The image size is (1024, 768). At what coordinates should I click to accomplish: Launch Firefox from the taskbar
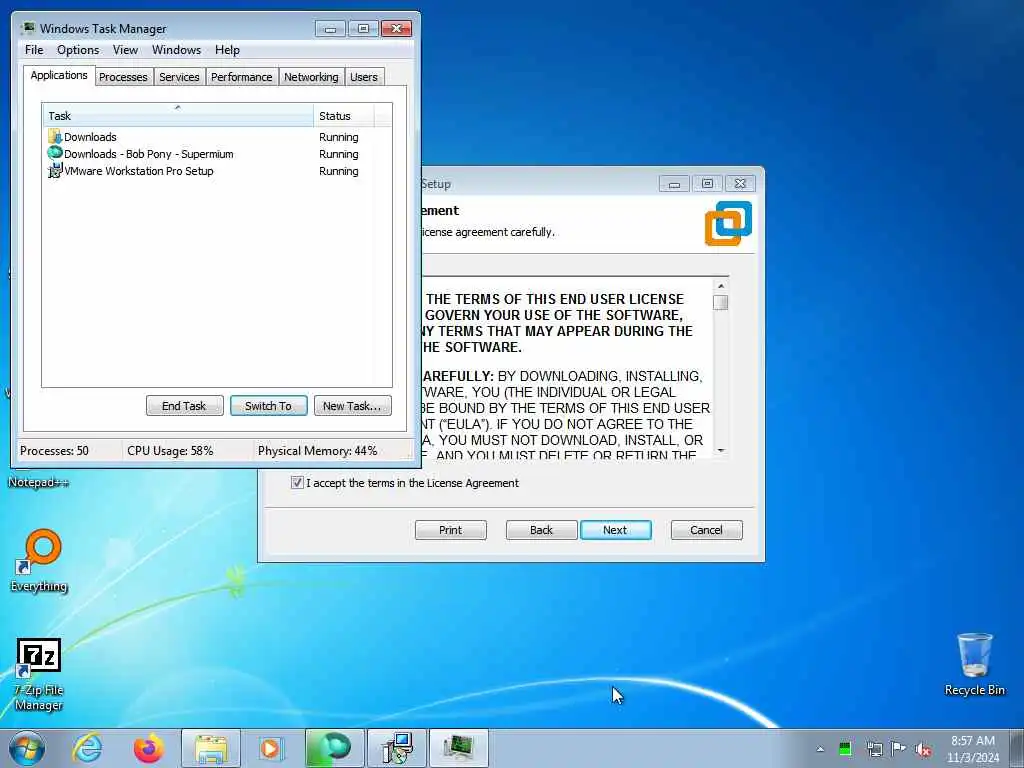[149, 748]
